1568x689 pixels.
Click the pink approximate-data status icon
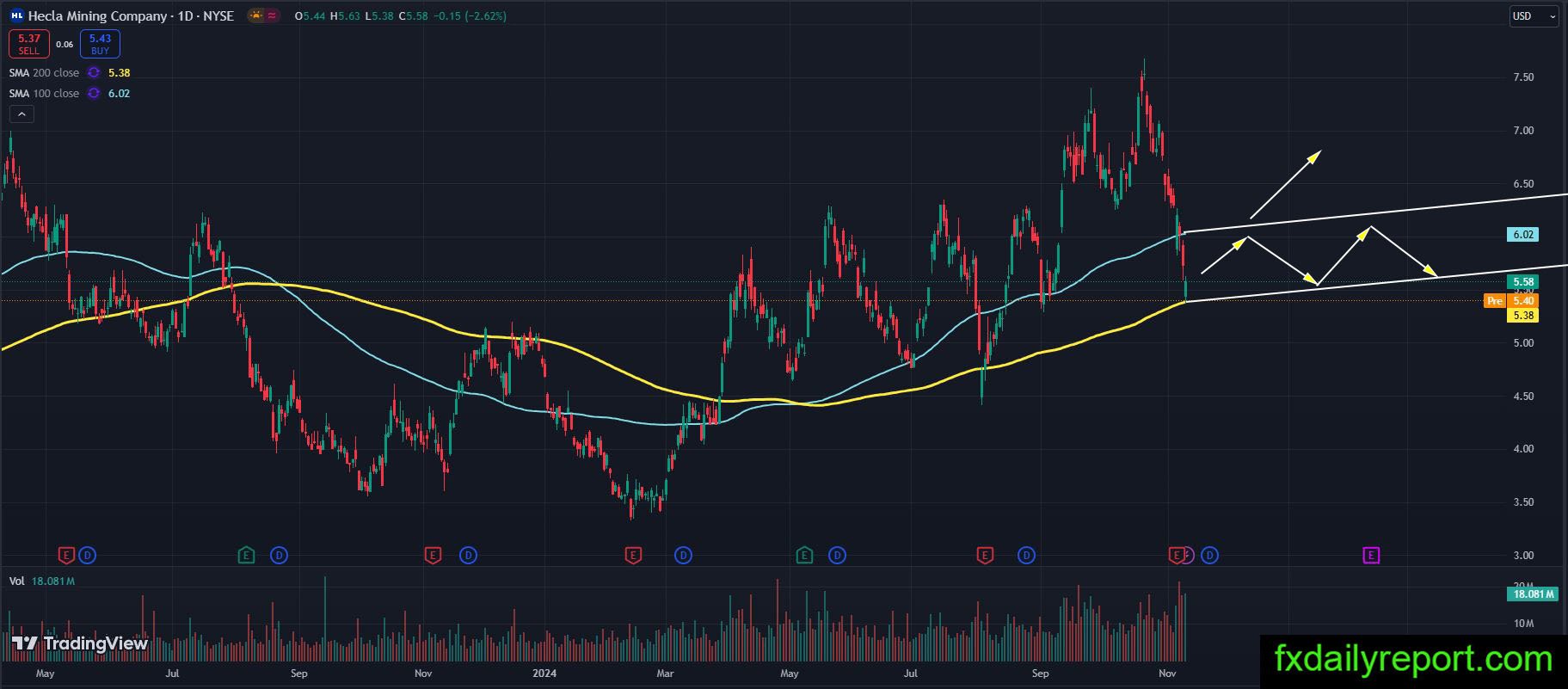click(x=273, y=15)
